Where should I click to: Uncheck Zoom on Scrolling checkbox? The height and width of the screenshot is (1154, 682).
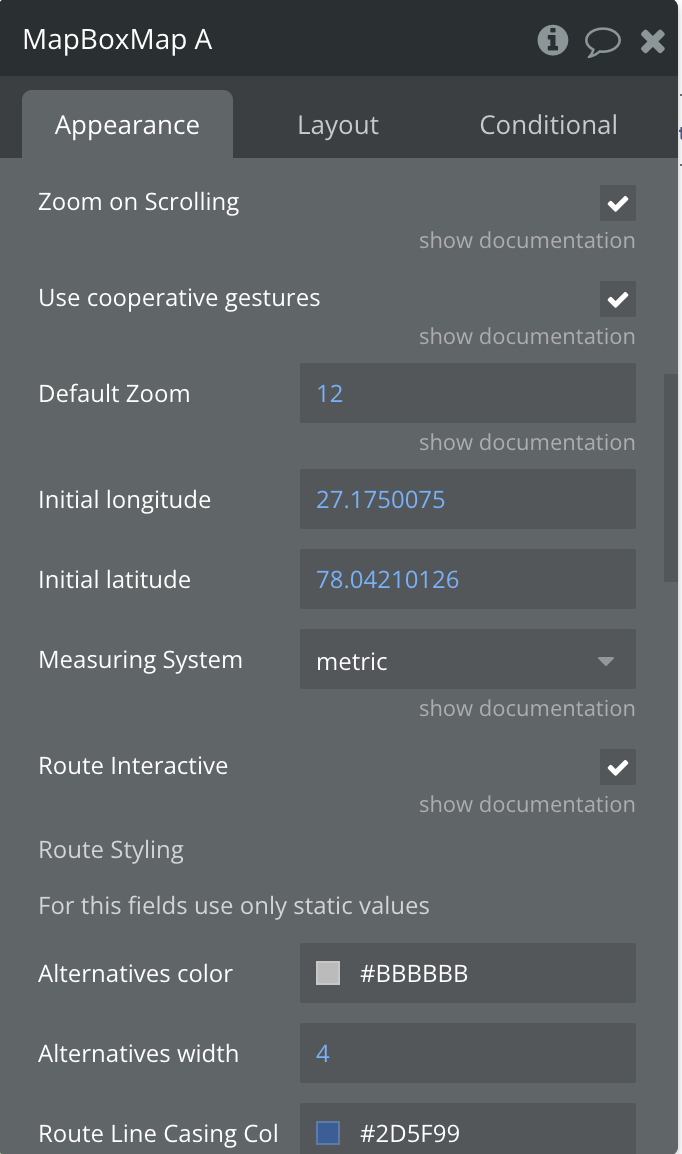(618, 203)
